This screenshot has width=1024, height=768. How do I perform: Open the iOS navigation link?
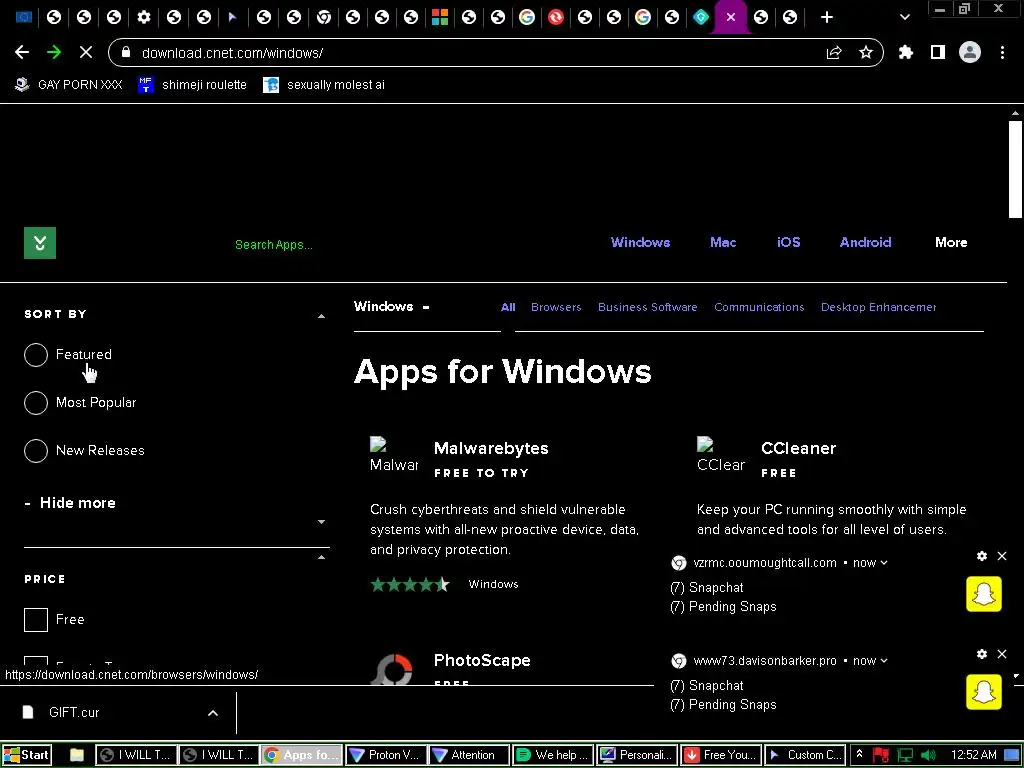pyautogui.click(x=788, y=242)
